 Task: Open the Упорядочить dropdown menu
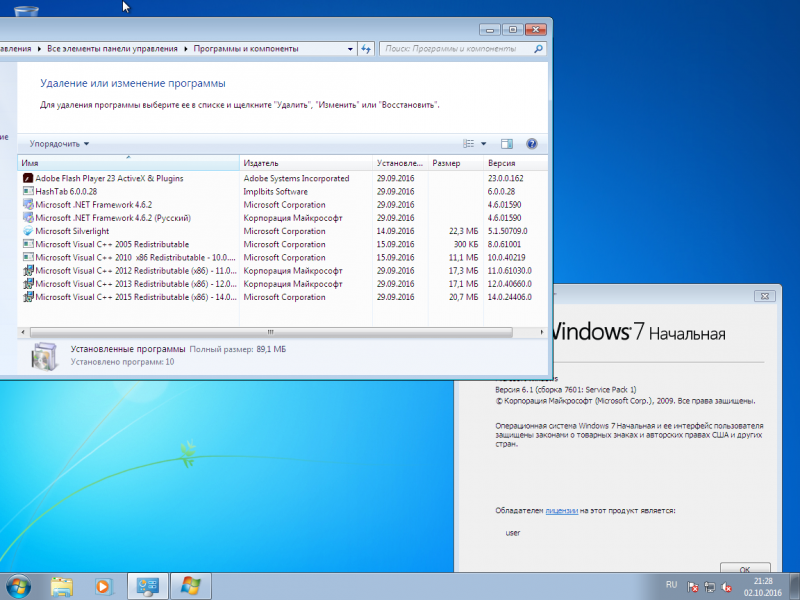point(59,144)
